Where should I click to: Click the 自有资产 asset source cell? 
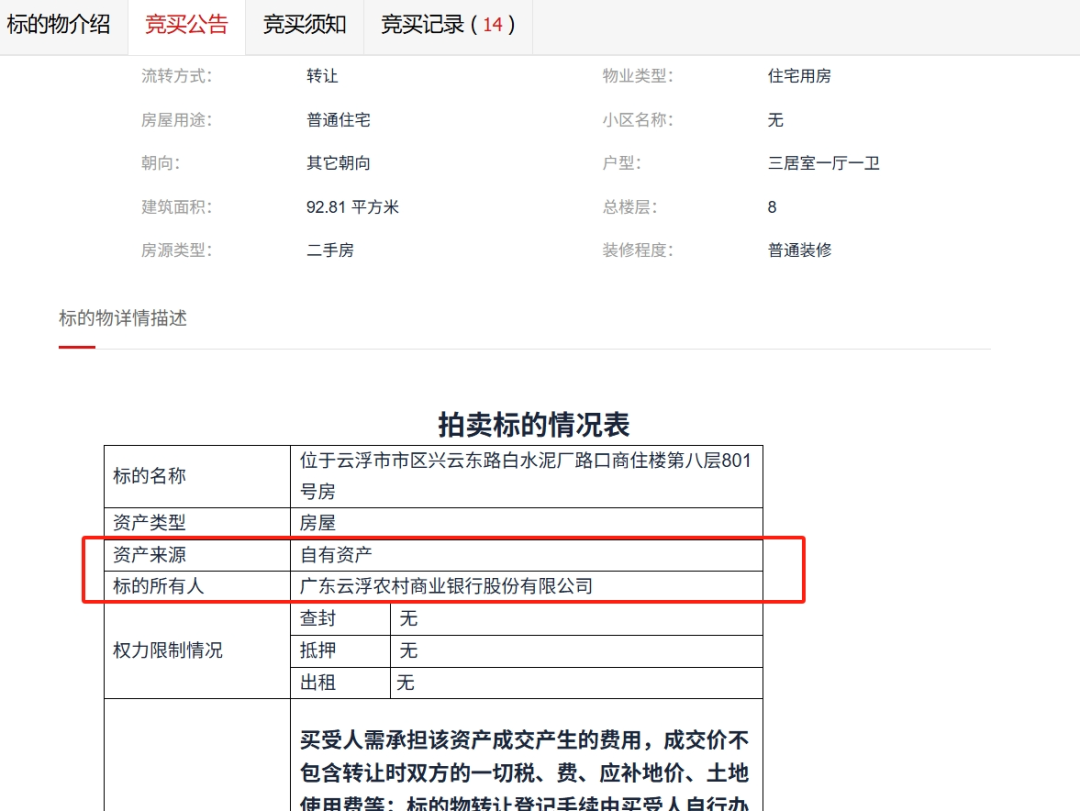click(x=337, y=554)
